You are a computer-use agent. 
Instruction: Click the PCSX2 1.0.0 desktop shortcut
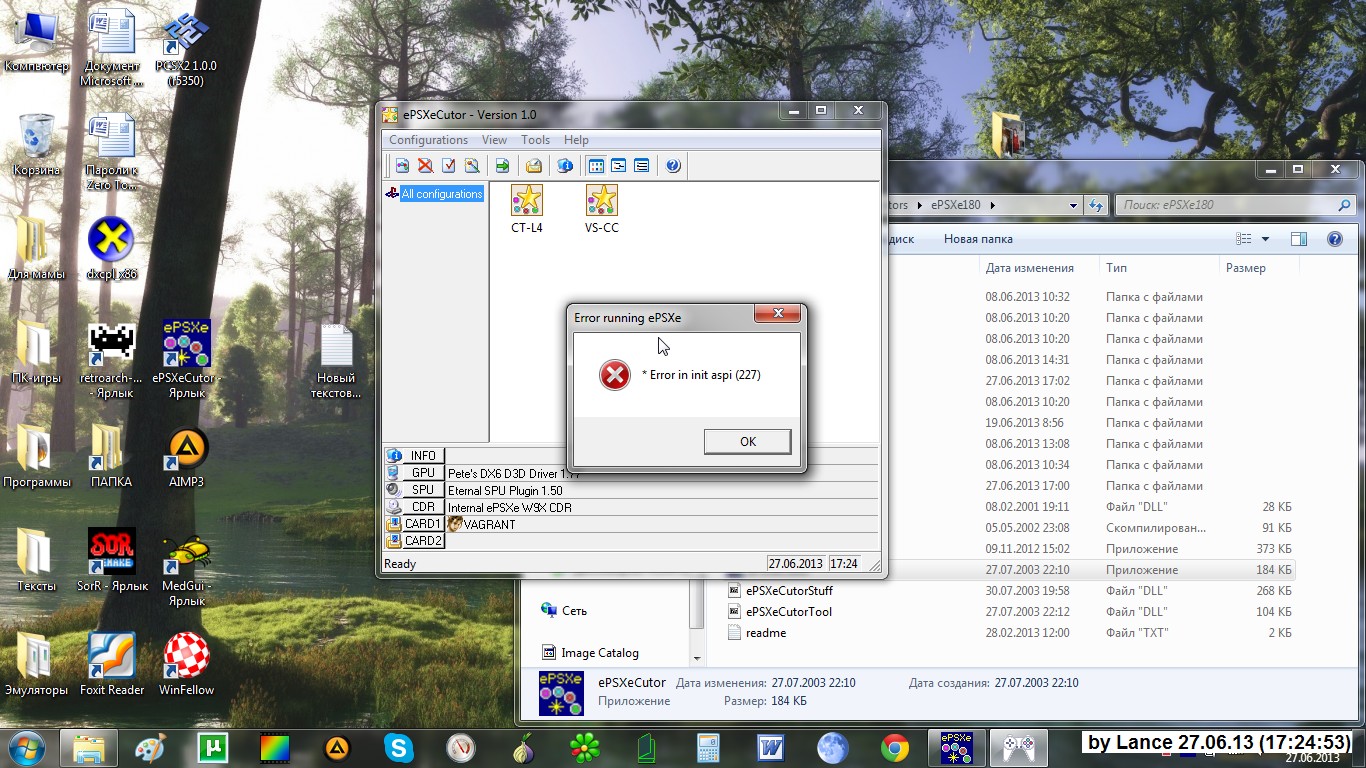(x=186, y=48)
